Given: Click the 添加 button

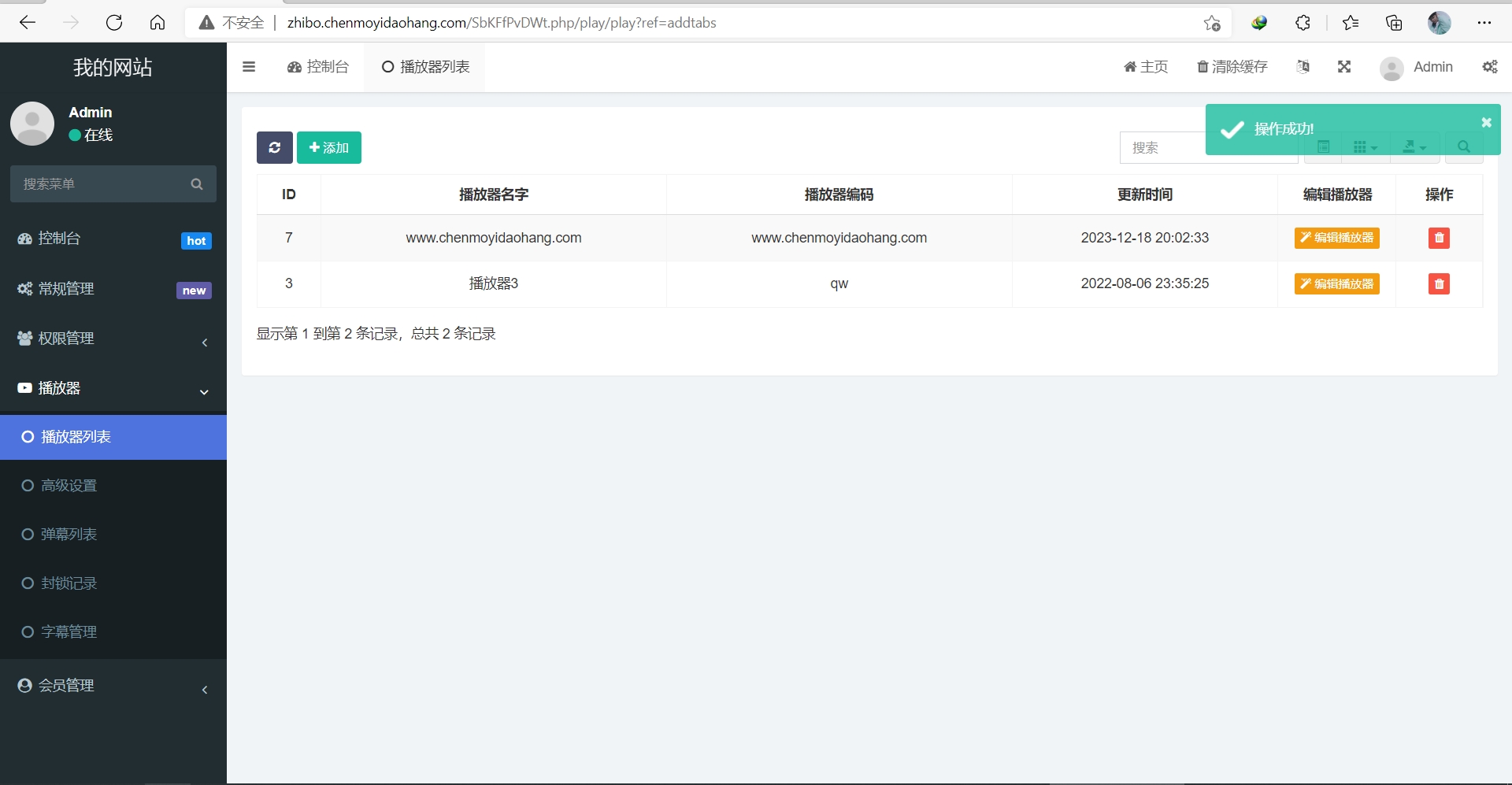Looking at the screenshot, I should (329, 147).
